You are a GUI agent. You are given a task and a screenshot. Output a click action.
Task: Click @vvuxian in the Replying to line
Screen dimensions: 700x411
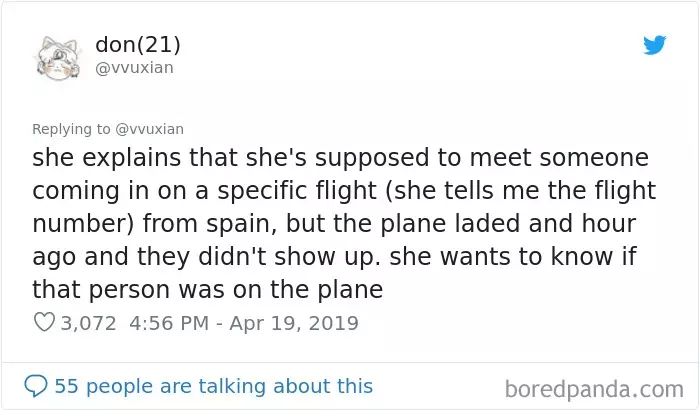[150, 129]
